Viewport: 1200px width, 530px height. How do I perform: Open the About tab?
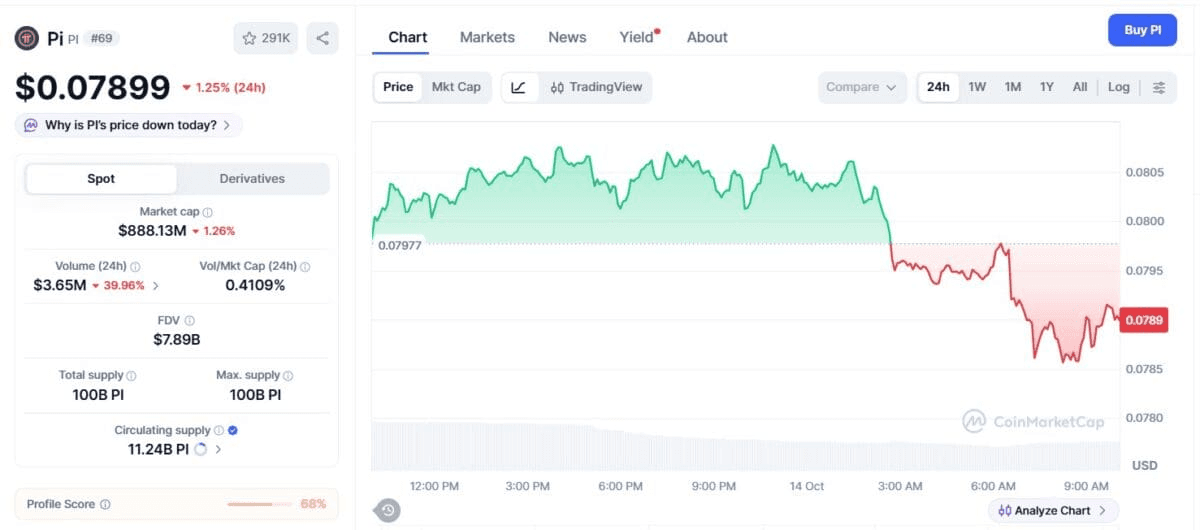[707, 37]
